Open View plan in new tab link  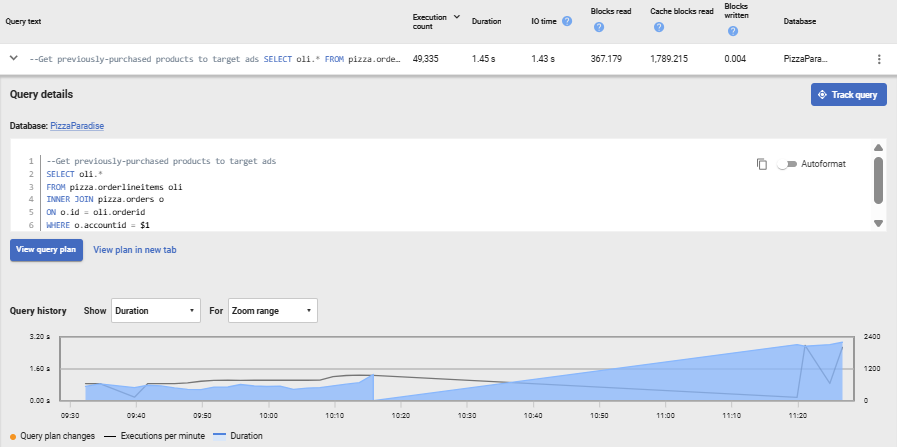click(135, 250)
